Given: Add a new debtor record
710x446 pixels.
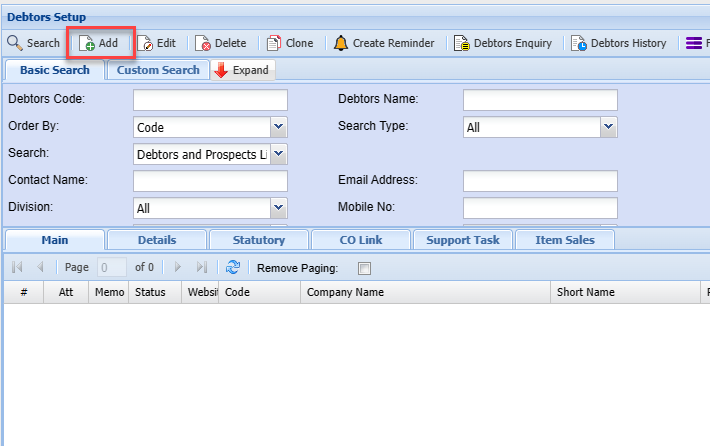Looking at the screenshot, I should 99,43.
